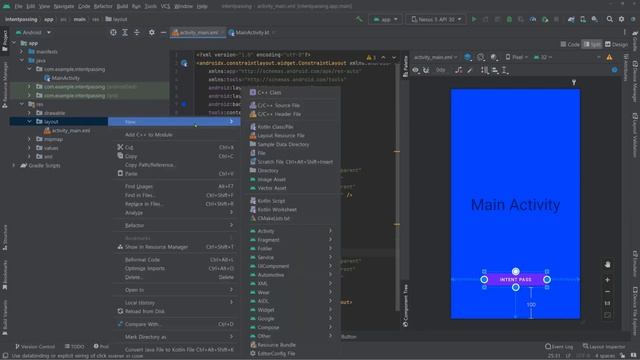Open the Project panel options gear
The image size is (640, 360).
[151, 32]
